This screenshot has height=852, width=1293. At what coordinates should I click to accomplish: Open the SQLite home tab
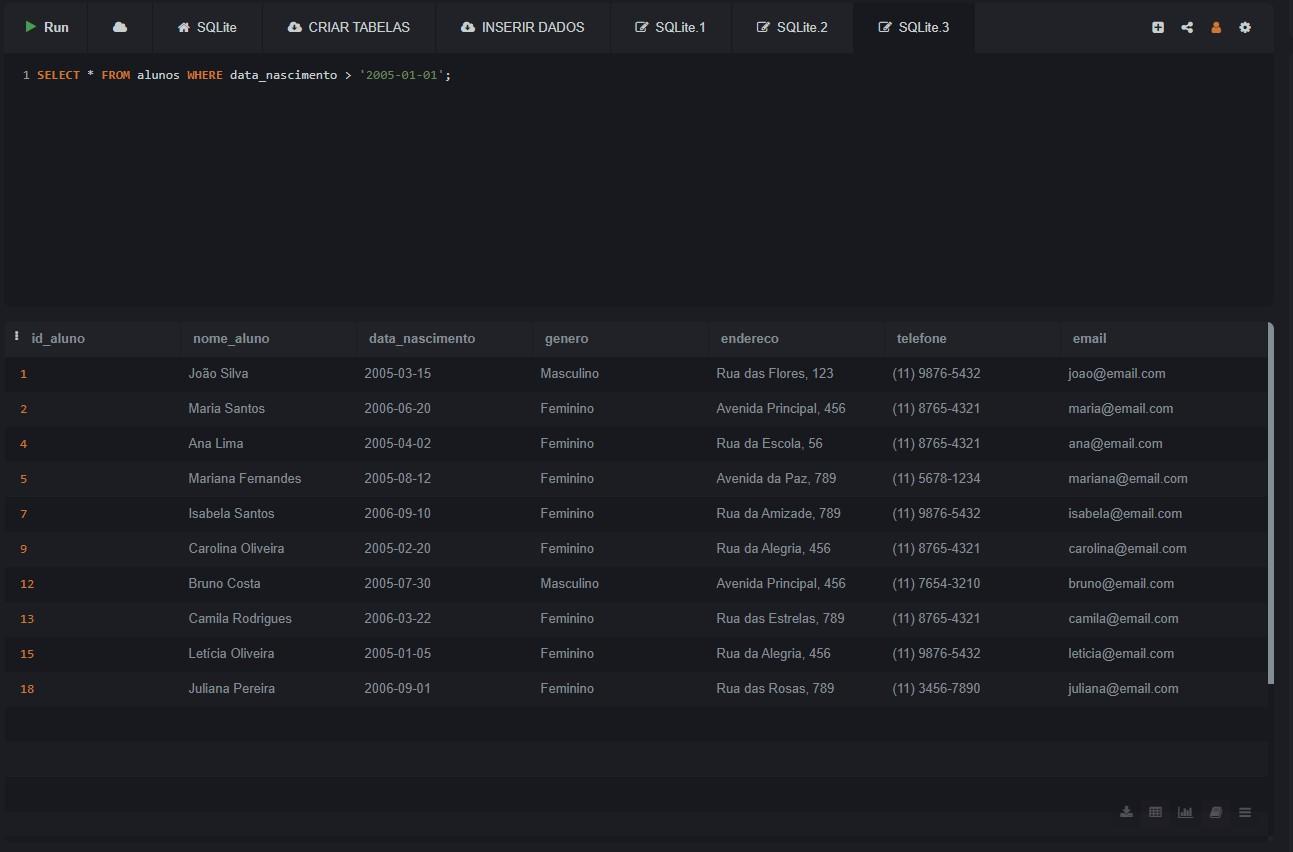point(207,27)
